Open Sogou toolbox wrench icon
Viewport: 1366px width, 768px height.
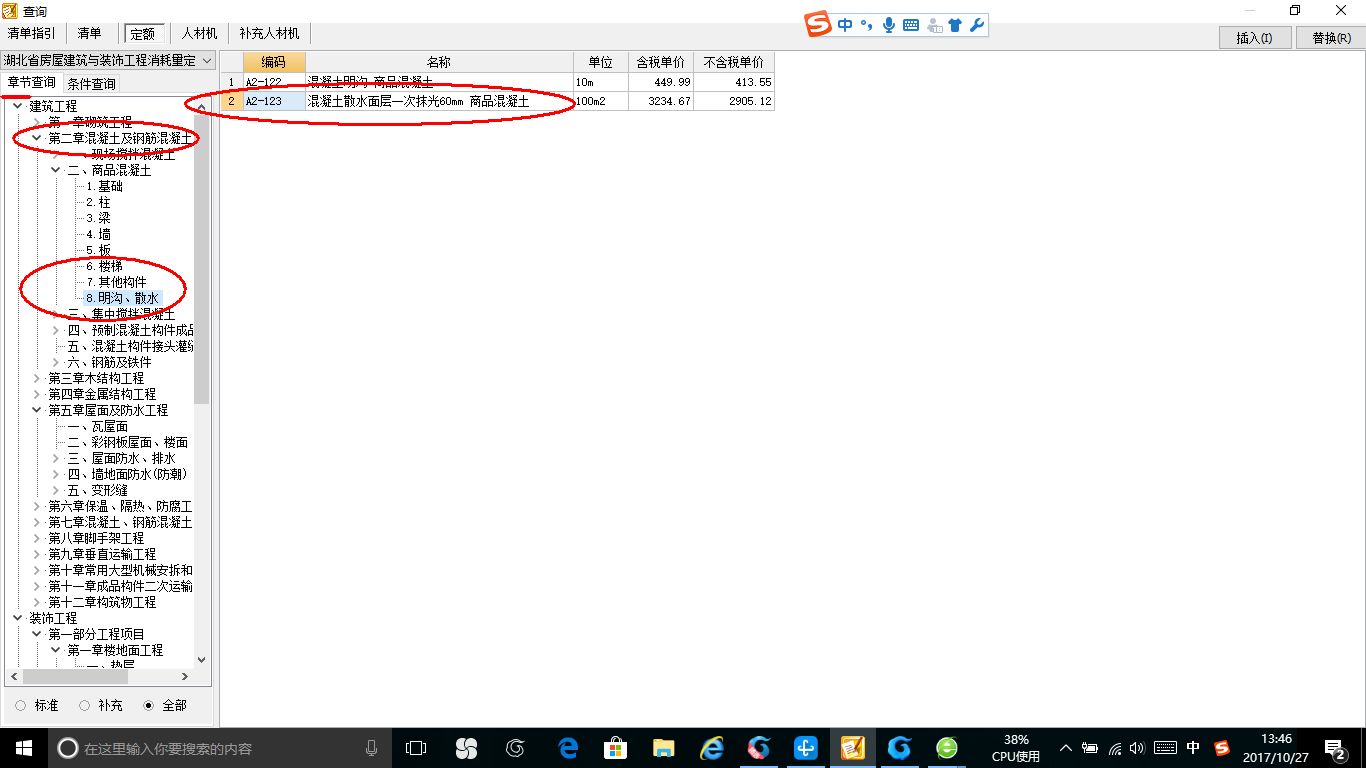[x=977, y=25]
